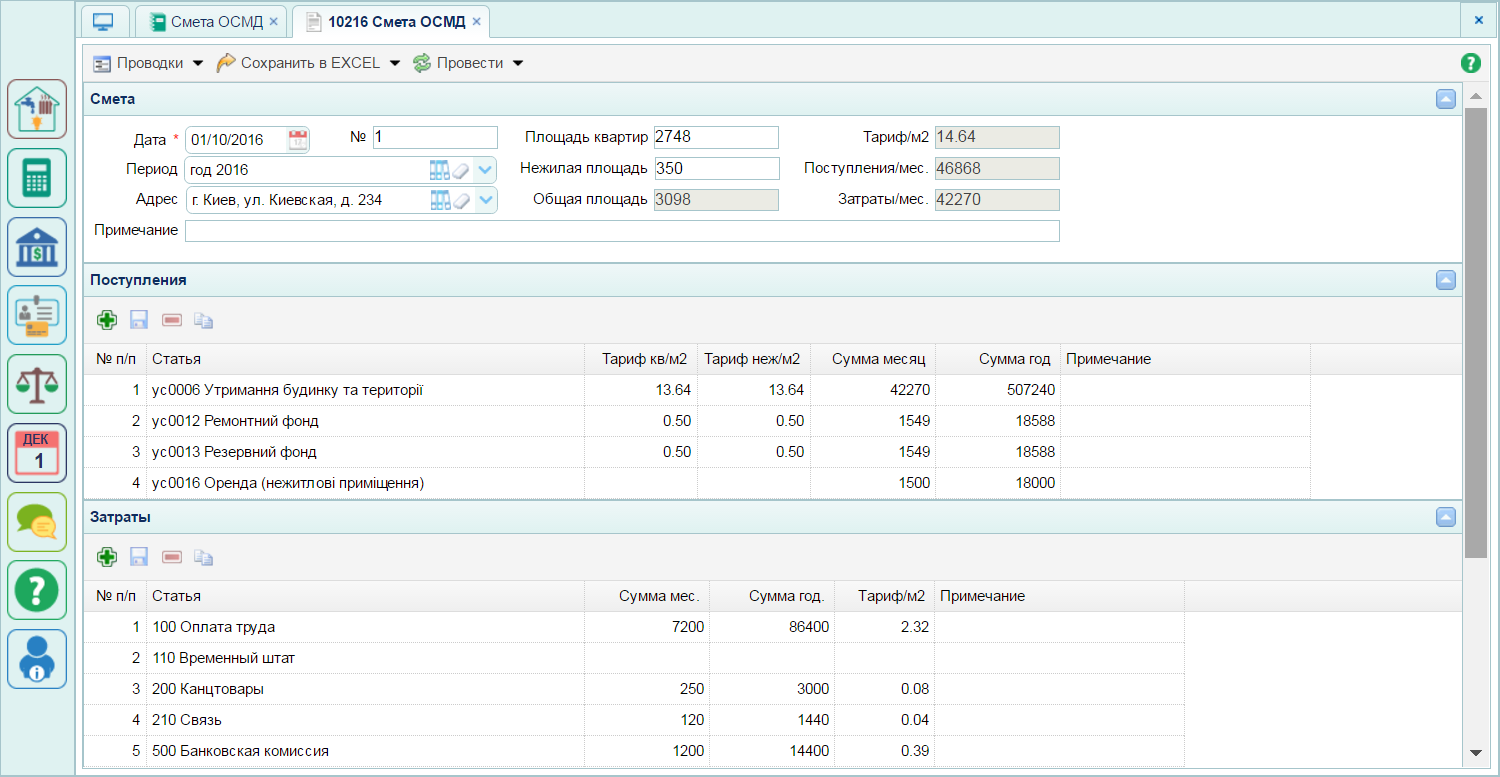Open the calculator sidebar icon
Image resolution: width=1500 pixels, height=777 pixels.
pos(37,178)
